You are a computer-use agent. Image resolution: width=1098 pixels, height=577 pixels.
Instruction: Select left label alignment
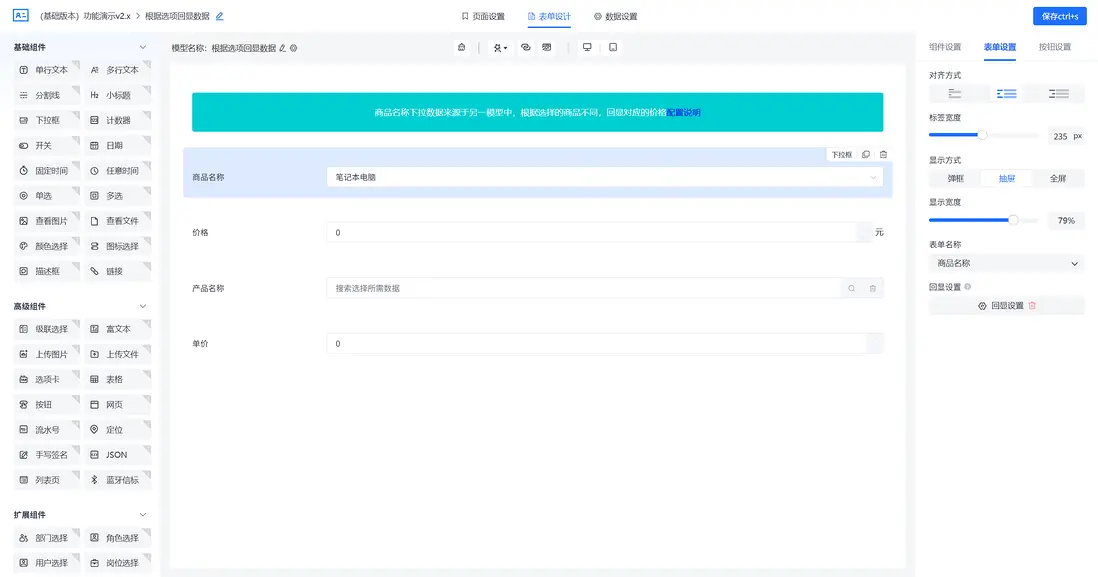pyautogui.click(x=954, y=94)
